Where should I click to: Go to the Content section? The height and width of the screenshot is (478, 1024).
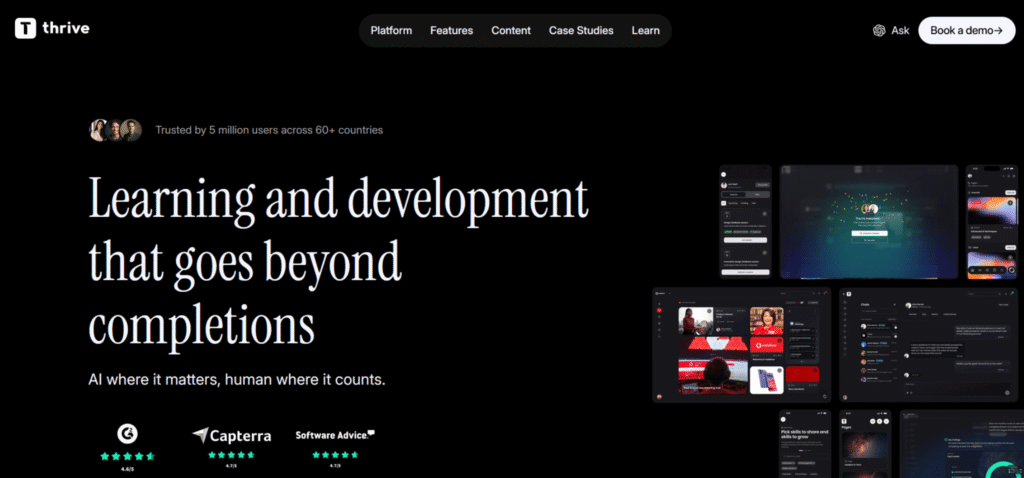(511, 31)
